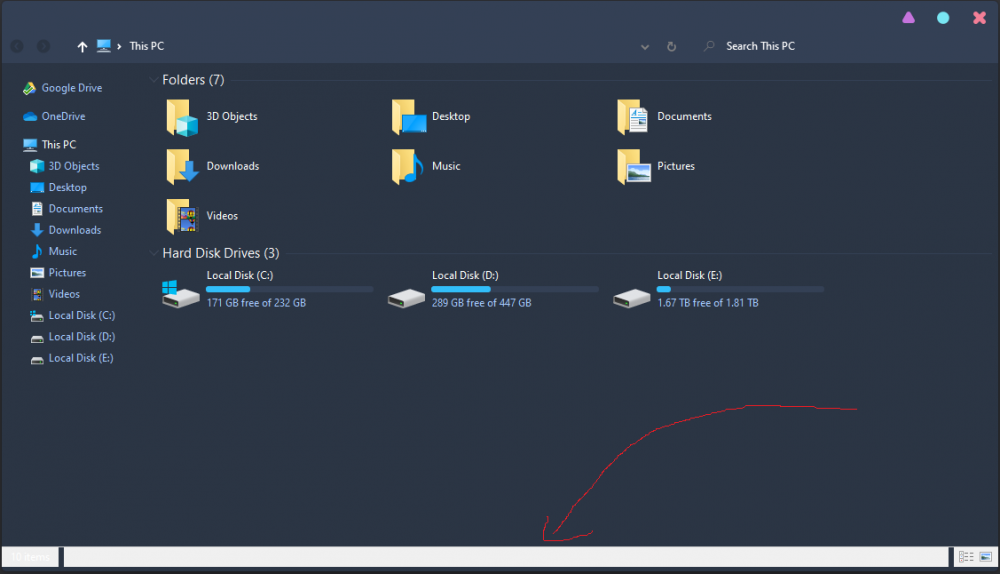Screen dimensions: 1000x574
Task: Open the Downloads folder icon
Action: click(x=183, y=167)
